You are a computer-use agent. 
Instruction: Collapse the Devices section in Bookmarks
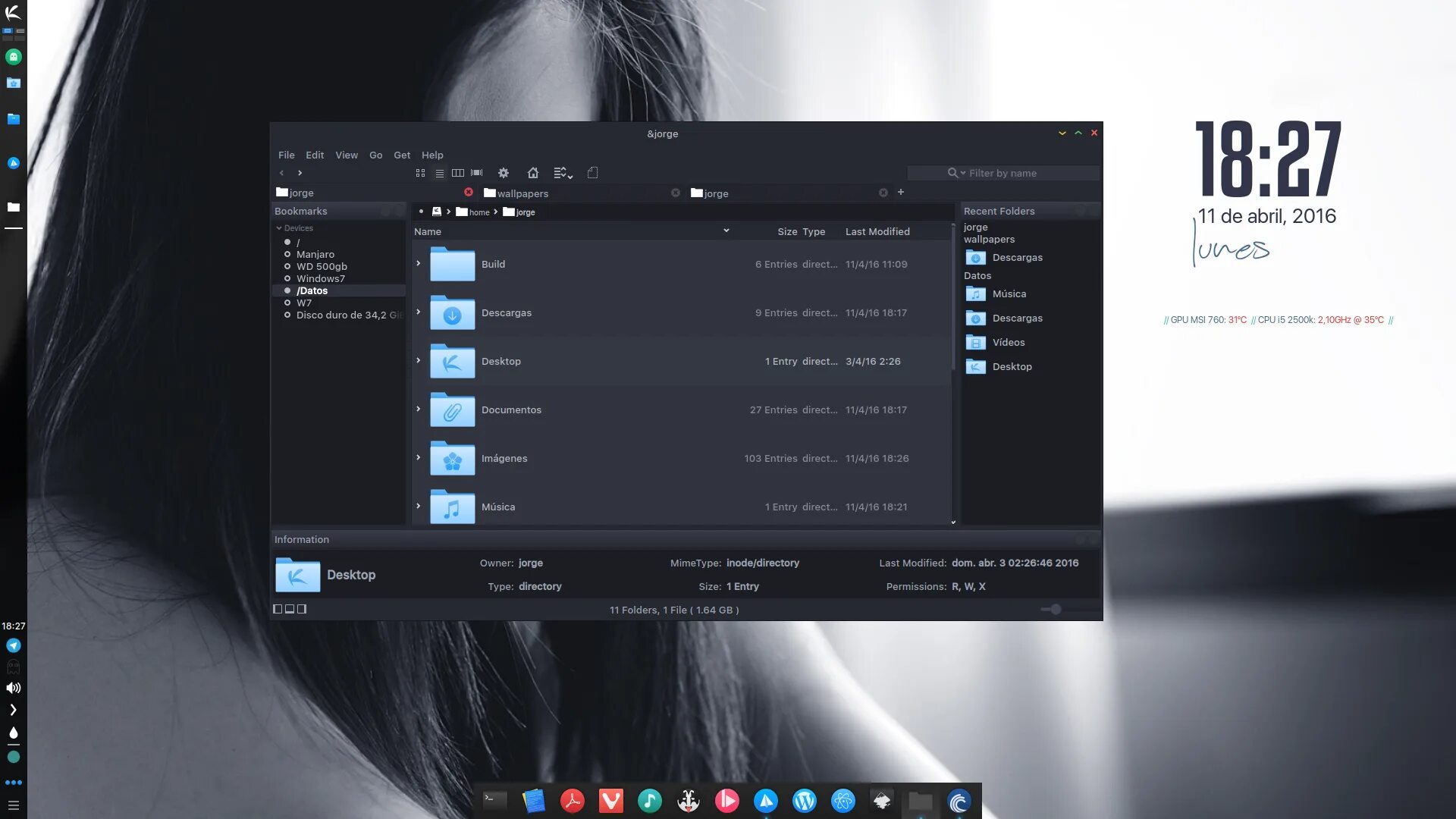click(279, 227)
